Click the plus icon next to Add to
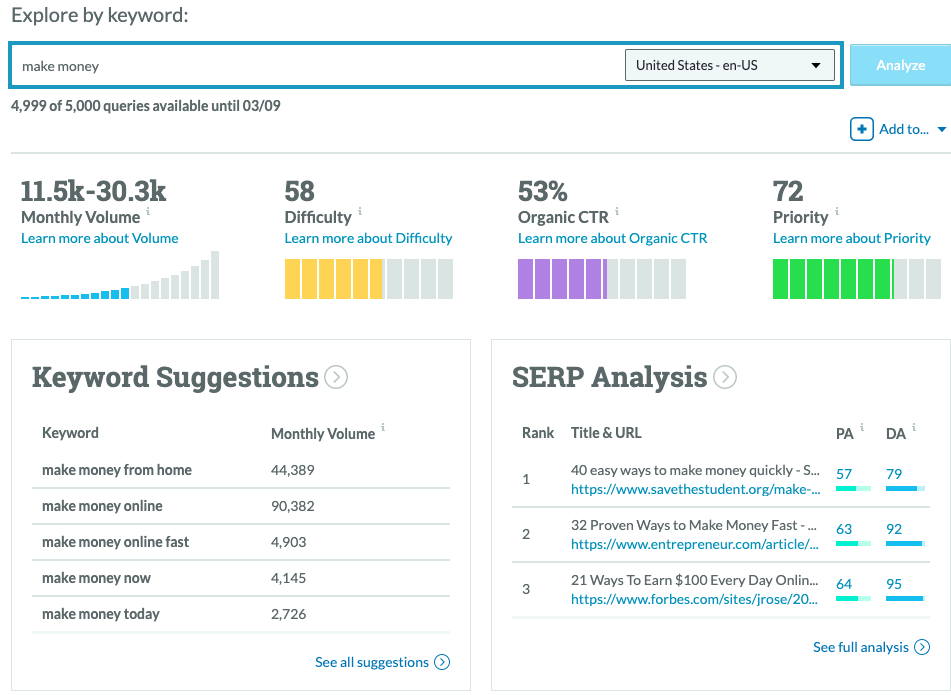Image resolution: width=951 pixels, height=695 pixels. pyautogui.click(x=861, y=129)
